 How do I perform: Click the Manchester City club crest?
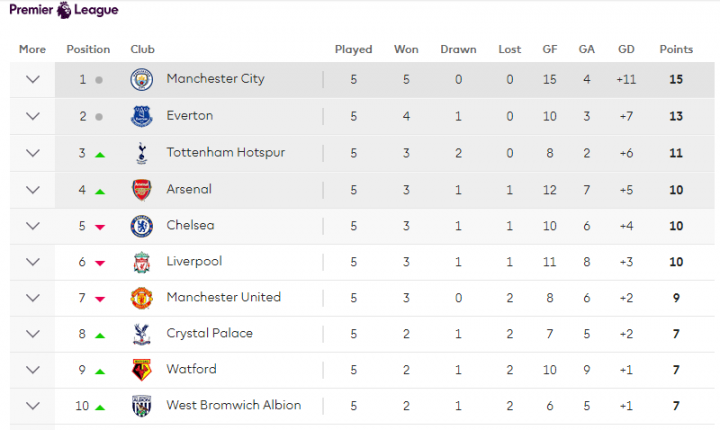141,79
